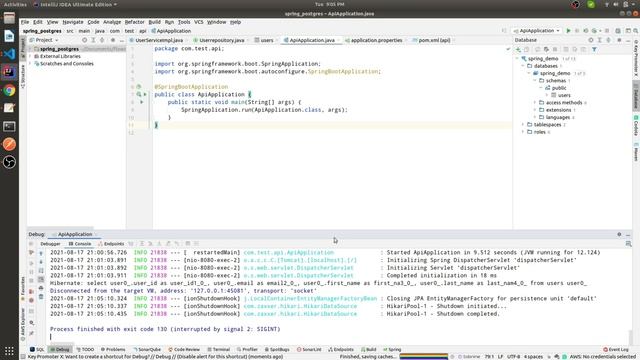Open Project panel settings gear
The height and width of the screenshot is (360, 640).
click(x=113, y=40)
